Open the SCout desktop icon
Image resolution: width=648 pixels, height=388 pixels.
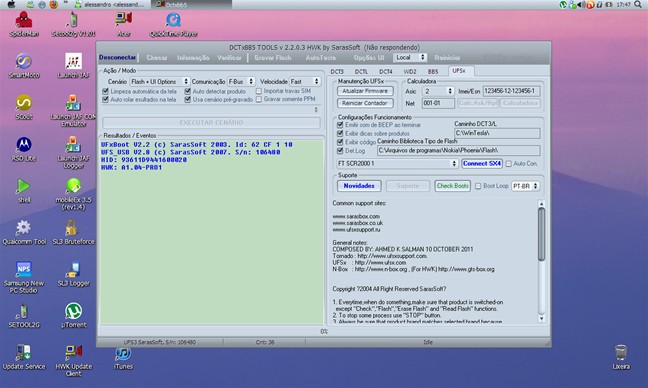pyautogui.click(x=24, y=107)
